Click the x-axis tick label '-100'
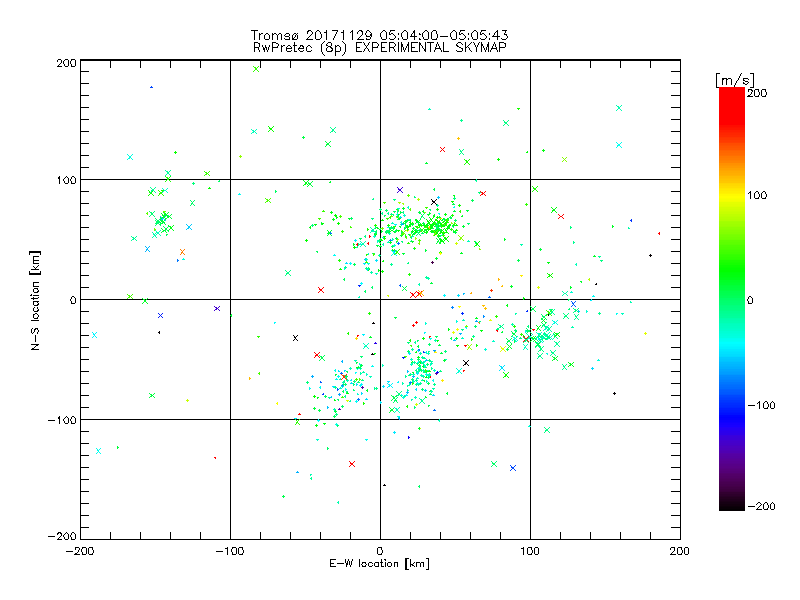 pos(230,552)
